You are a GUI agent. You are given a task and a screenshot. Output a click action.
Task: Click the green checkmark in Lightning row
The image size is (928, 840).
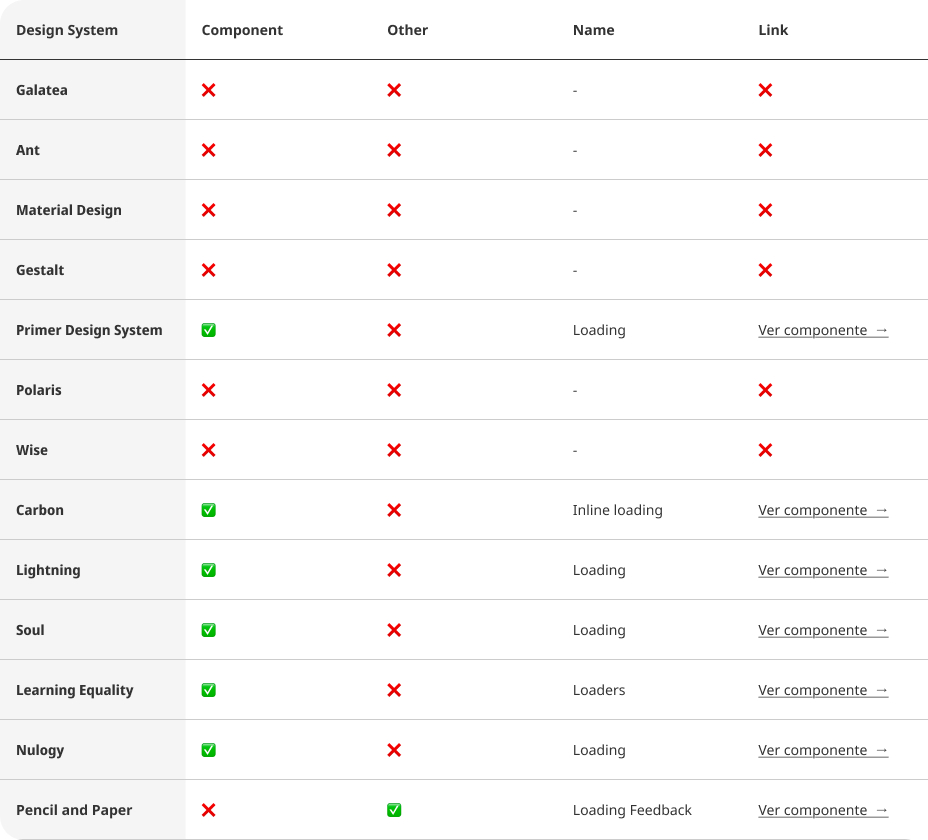click(x=208, y=570)
